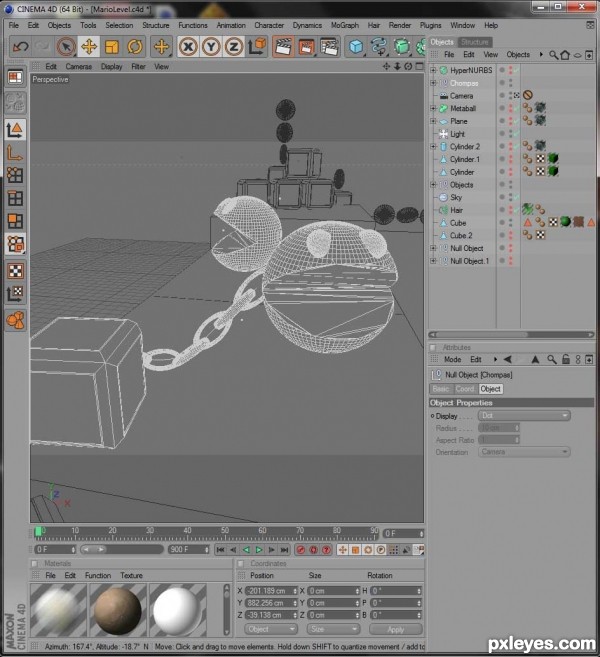
Task: Expand the Metaball tree node
Action: pyautogui.click(x=434, y=109)
